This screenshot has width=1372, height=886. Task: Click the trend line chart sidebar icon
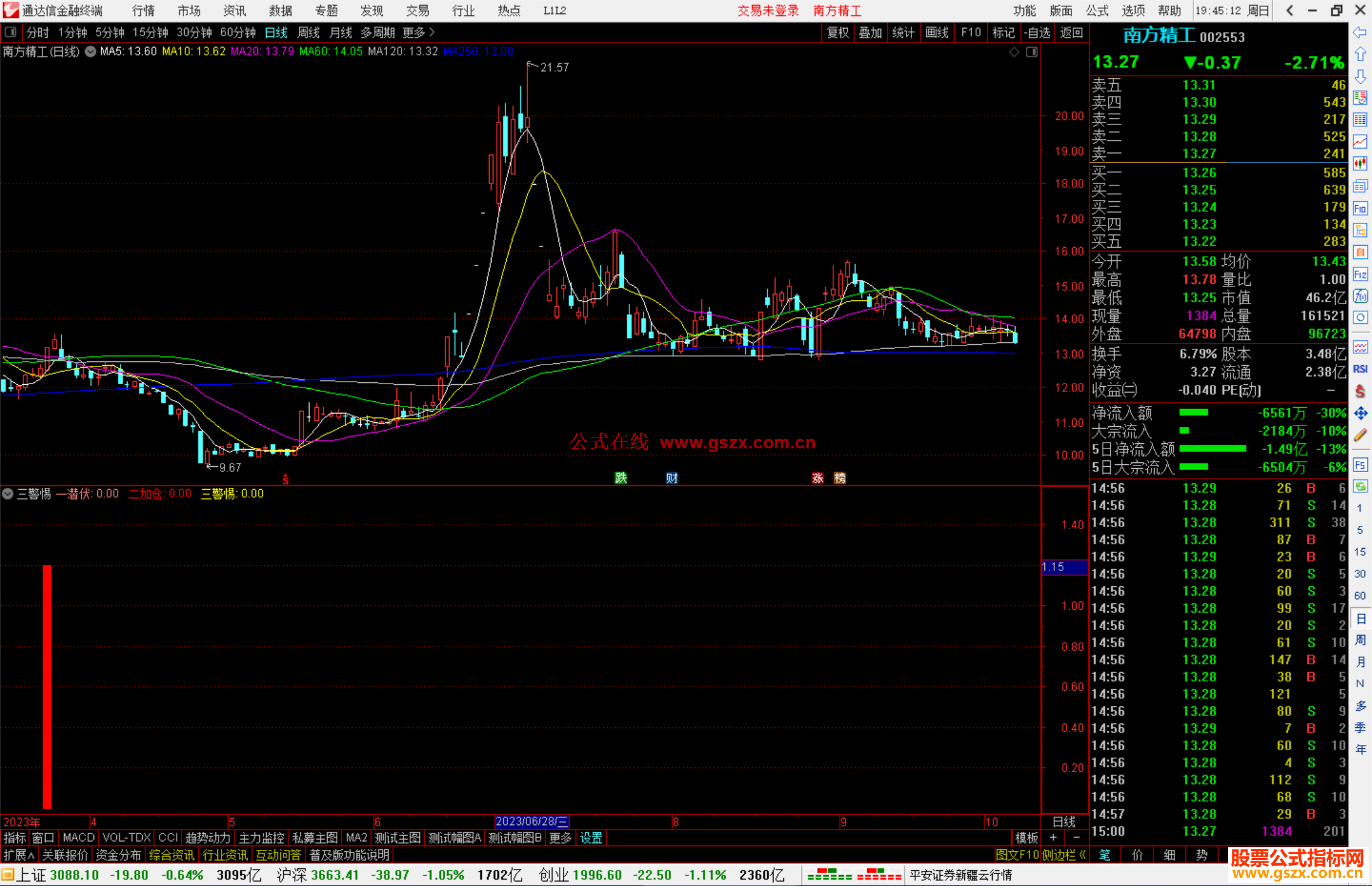point(1360,142)
